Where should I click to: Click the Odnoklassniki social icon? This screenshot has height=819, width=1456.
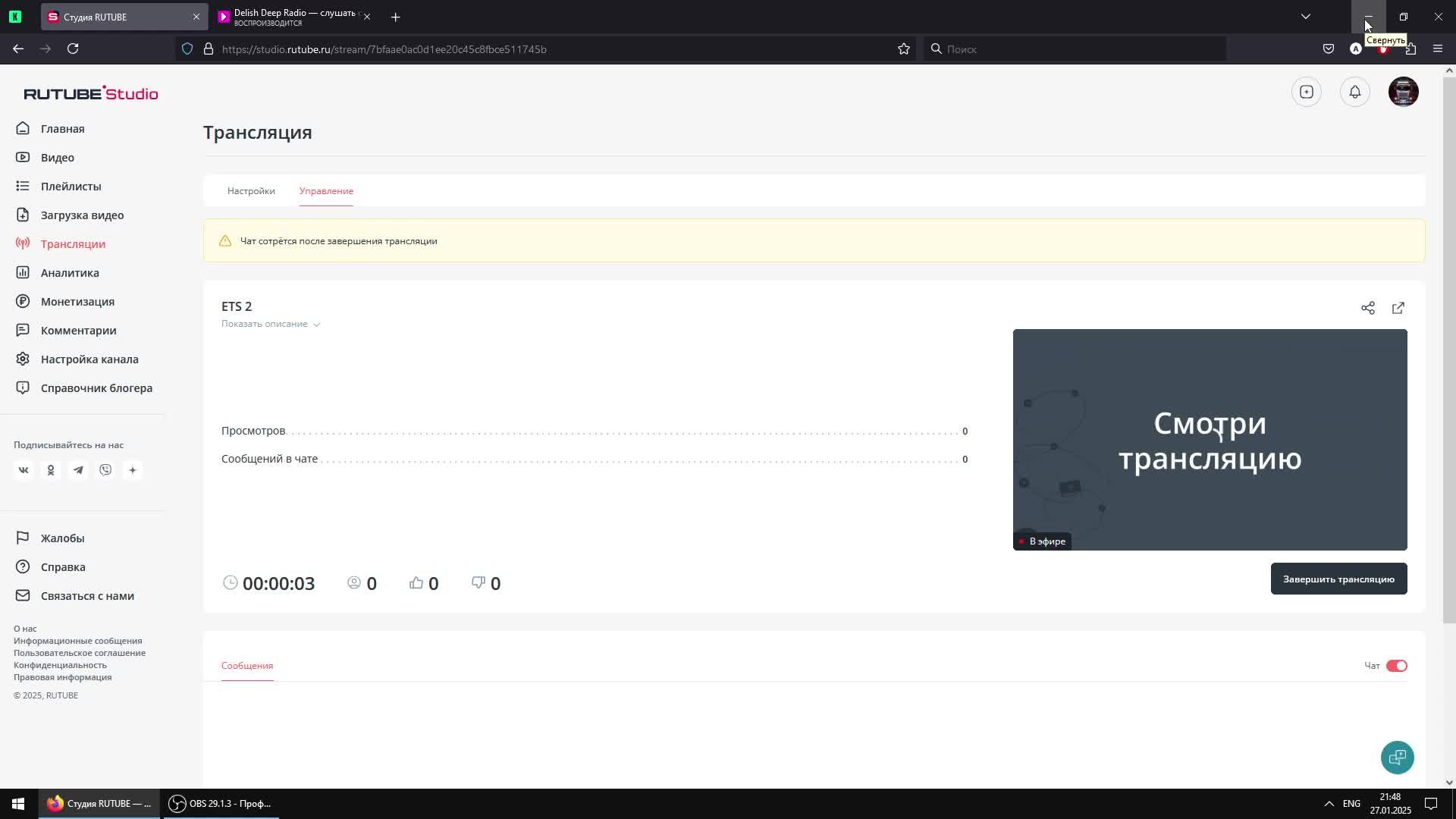click(51, 470)
